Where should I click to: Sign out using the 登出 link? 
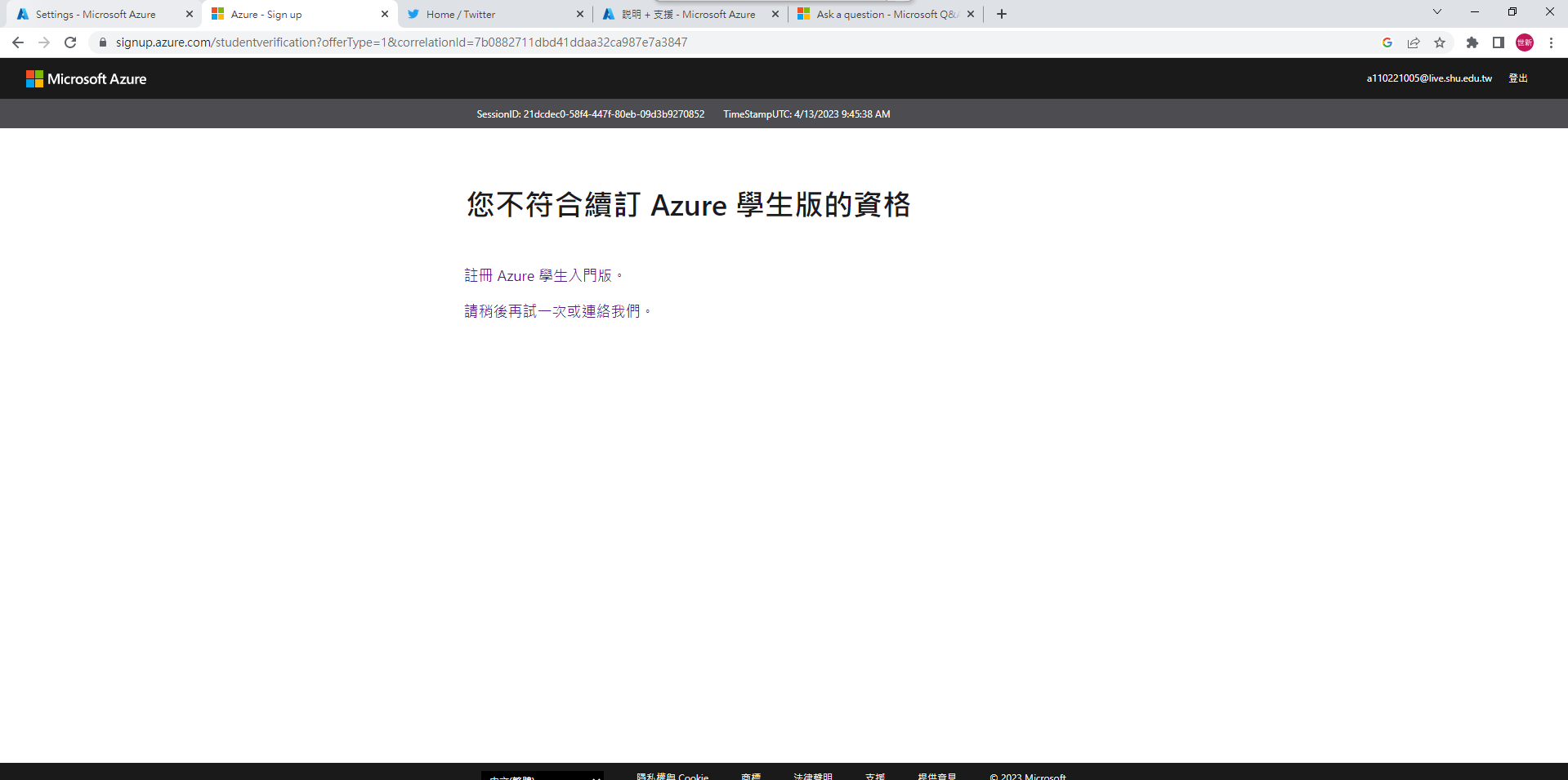[x=1518, y=78]
